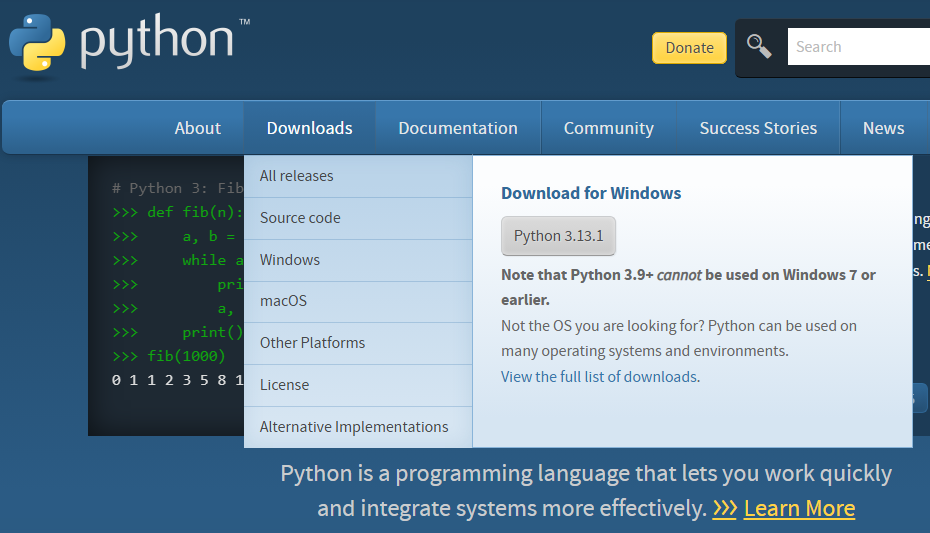930x533 pixels.
Task: Open Other Platforms downloads entry
Action: pos(312,343)
